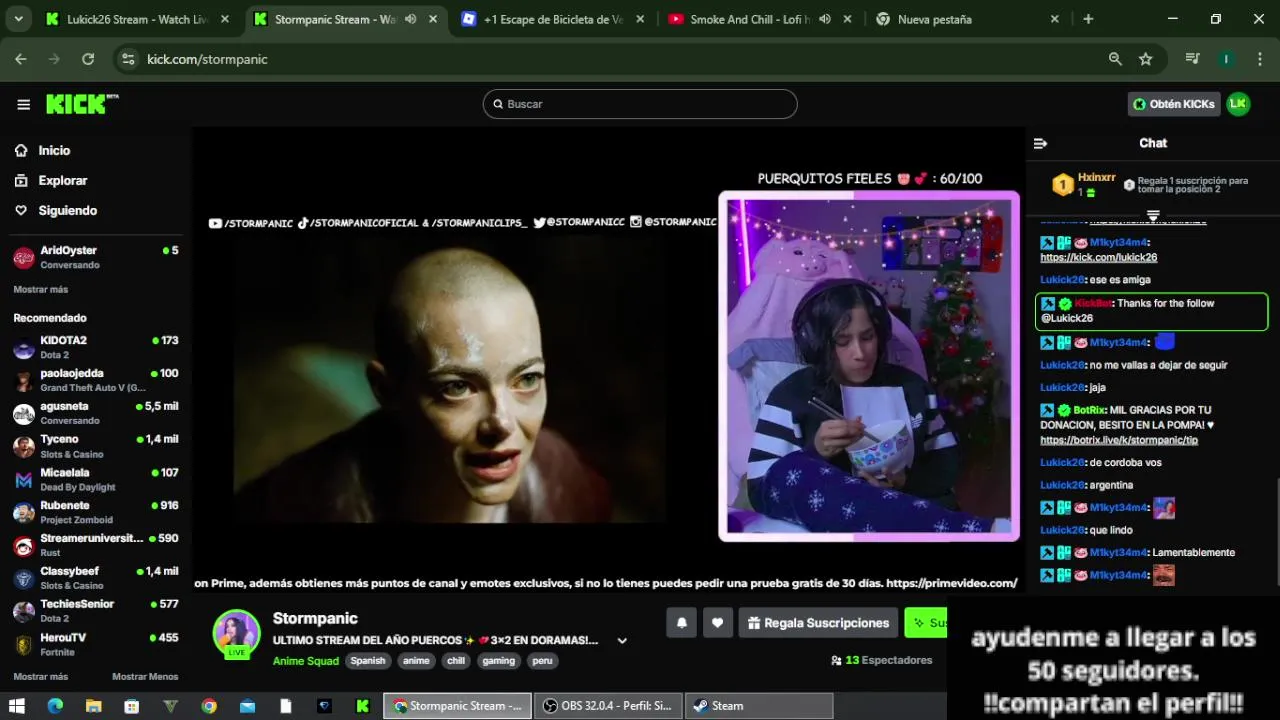
Task: Click Mostrar Menos in sidebar
Action: [145, 676]
